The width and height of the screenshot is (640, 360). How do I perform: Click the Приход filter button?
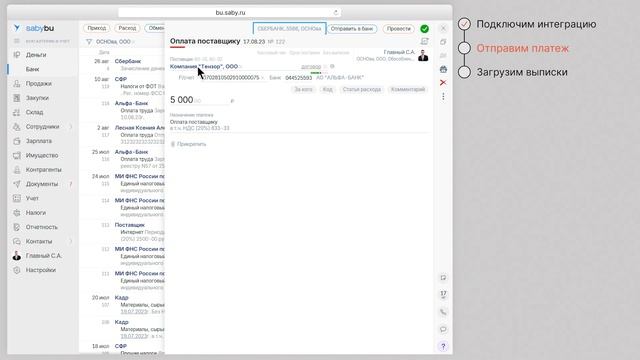pos(97,28)
